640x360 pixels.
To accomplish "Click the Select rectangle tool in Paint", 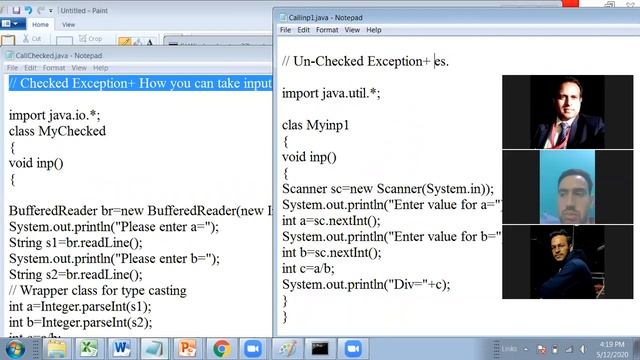I will pos(64,40).
